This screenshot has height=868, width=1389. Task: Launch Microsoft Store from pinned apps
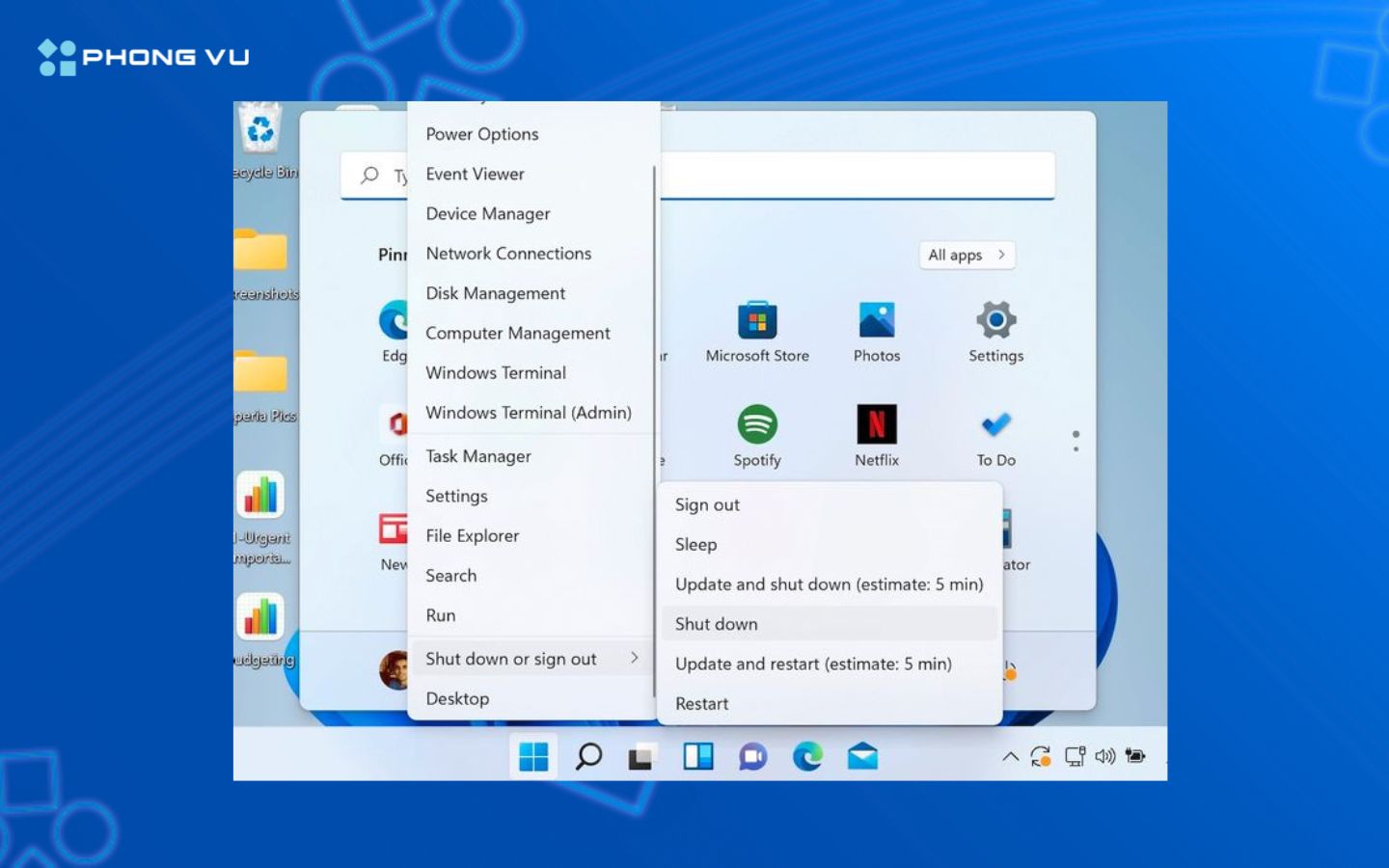tap(757, 321)
